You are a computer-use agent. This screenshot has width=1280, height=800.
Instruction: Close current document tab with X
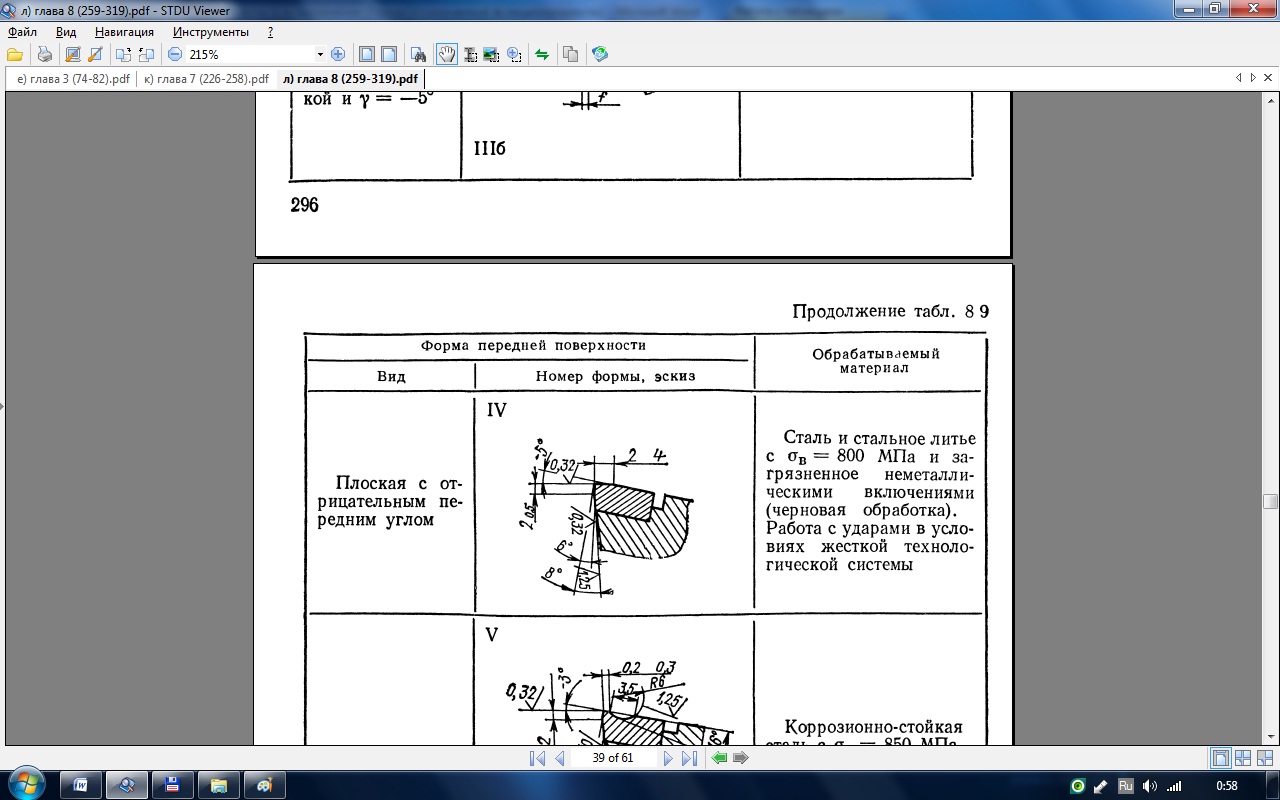click(x=1268, y=78)
